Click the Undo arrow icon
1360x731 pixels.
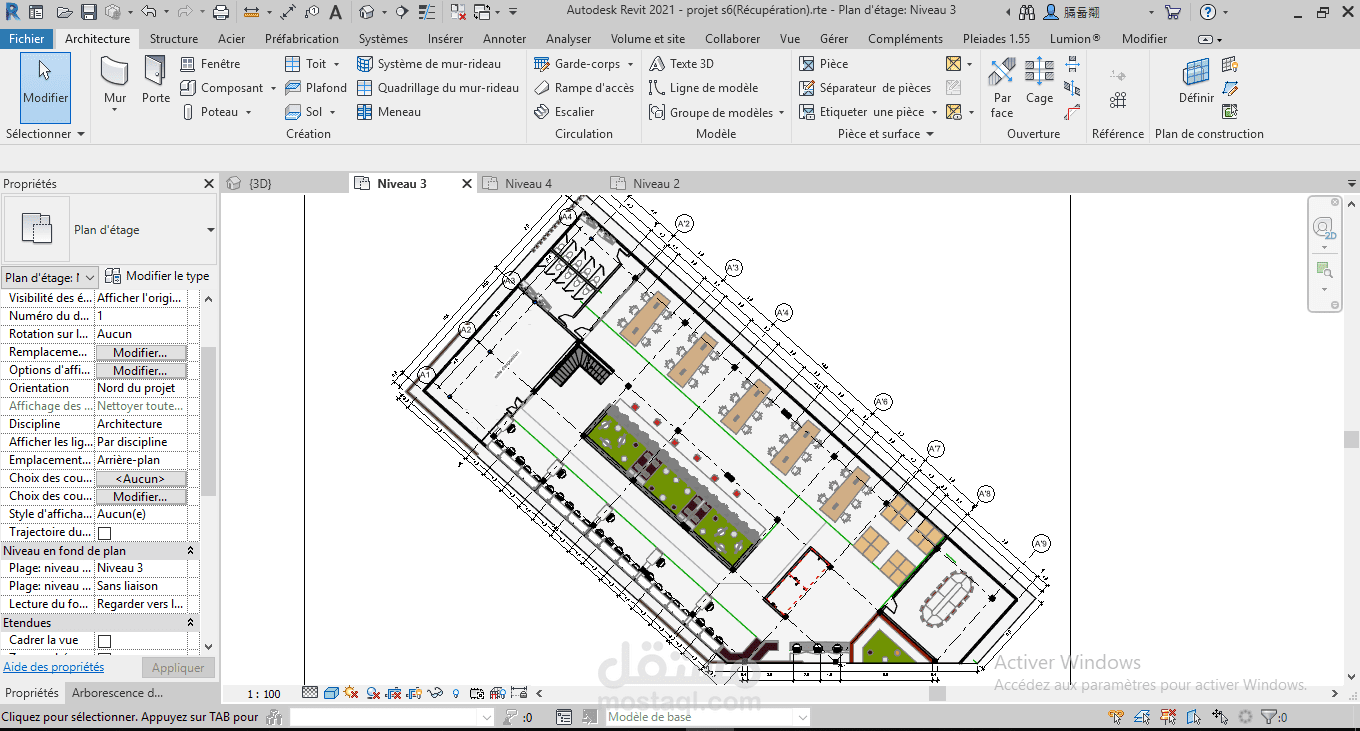pos(148,12)
